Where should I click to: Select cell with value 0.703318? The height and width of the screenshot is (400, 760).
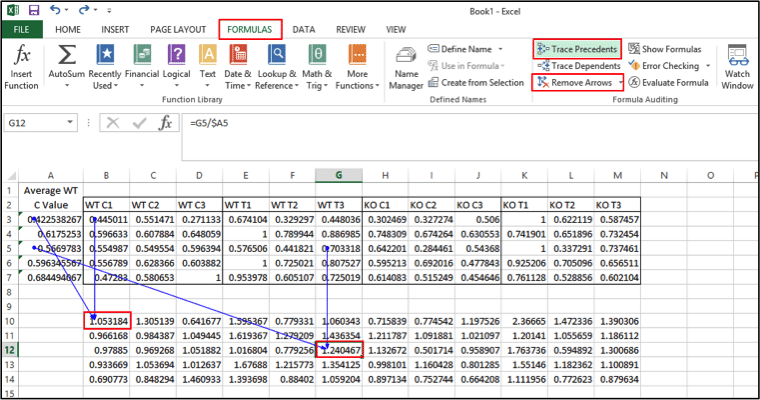(x=339, y=248)
